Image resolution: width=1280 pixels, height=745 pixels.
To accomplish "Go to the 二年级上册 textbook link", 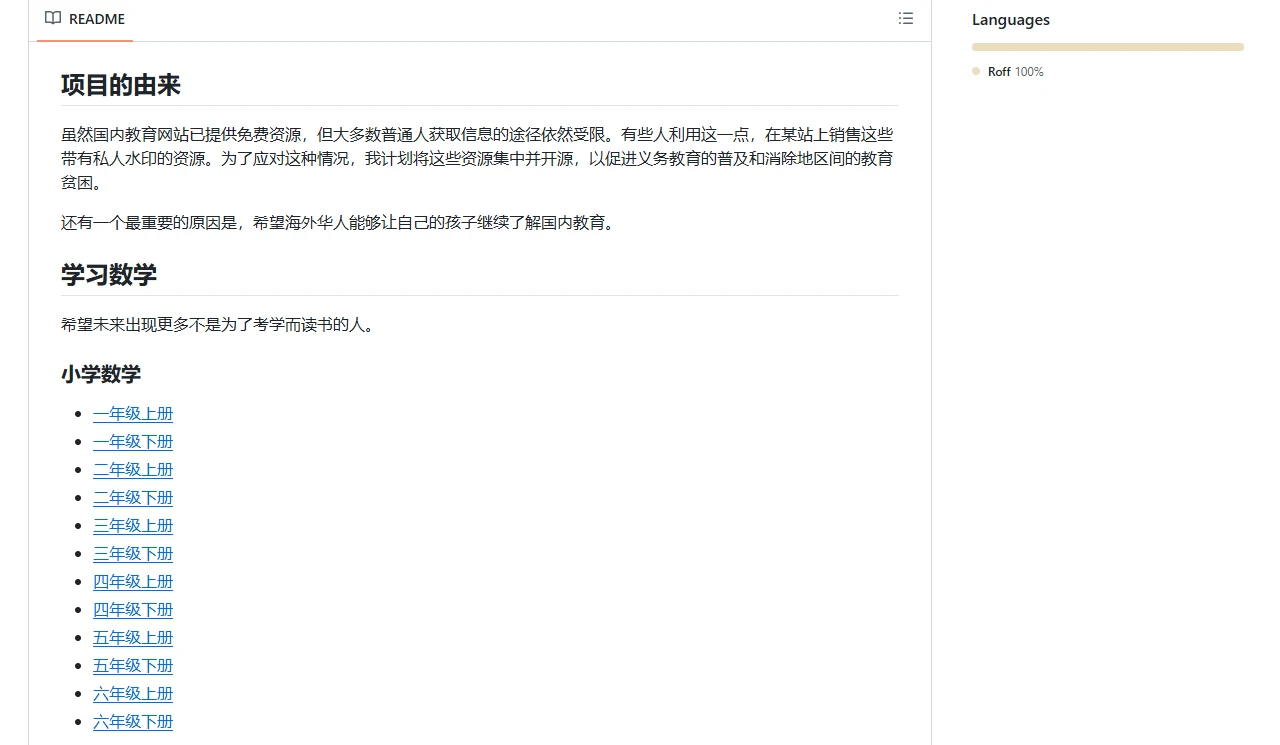I will (133, 470).
